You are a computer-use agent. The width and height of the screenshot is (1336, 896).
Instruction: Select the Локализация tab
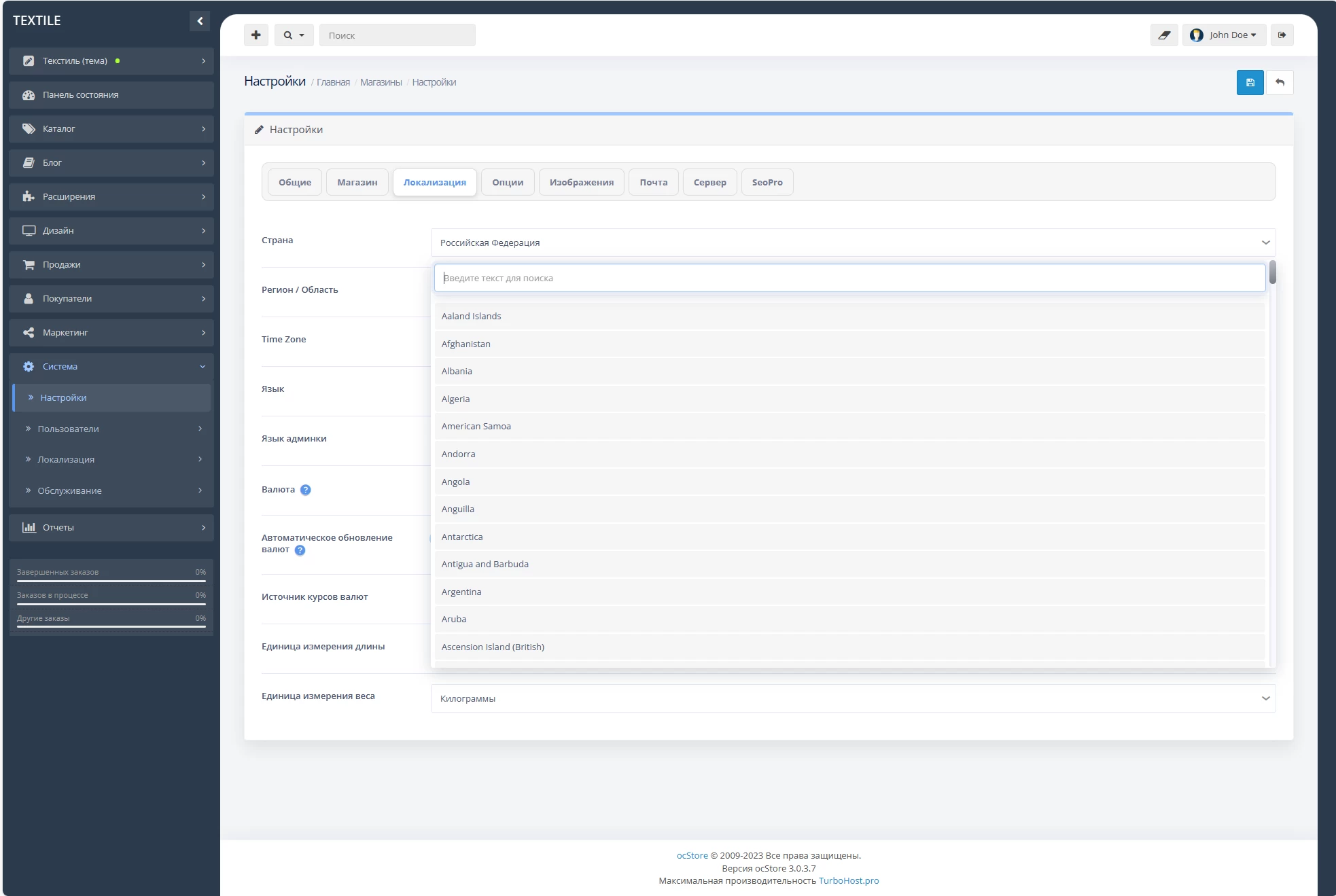[435, 182]
